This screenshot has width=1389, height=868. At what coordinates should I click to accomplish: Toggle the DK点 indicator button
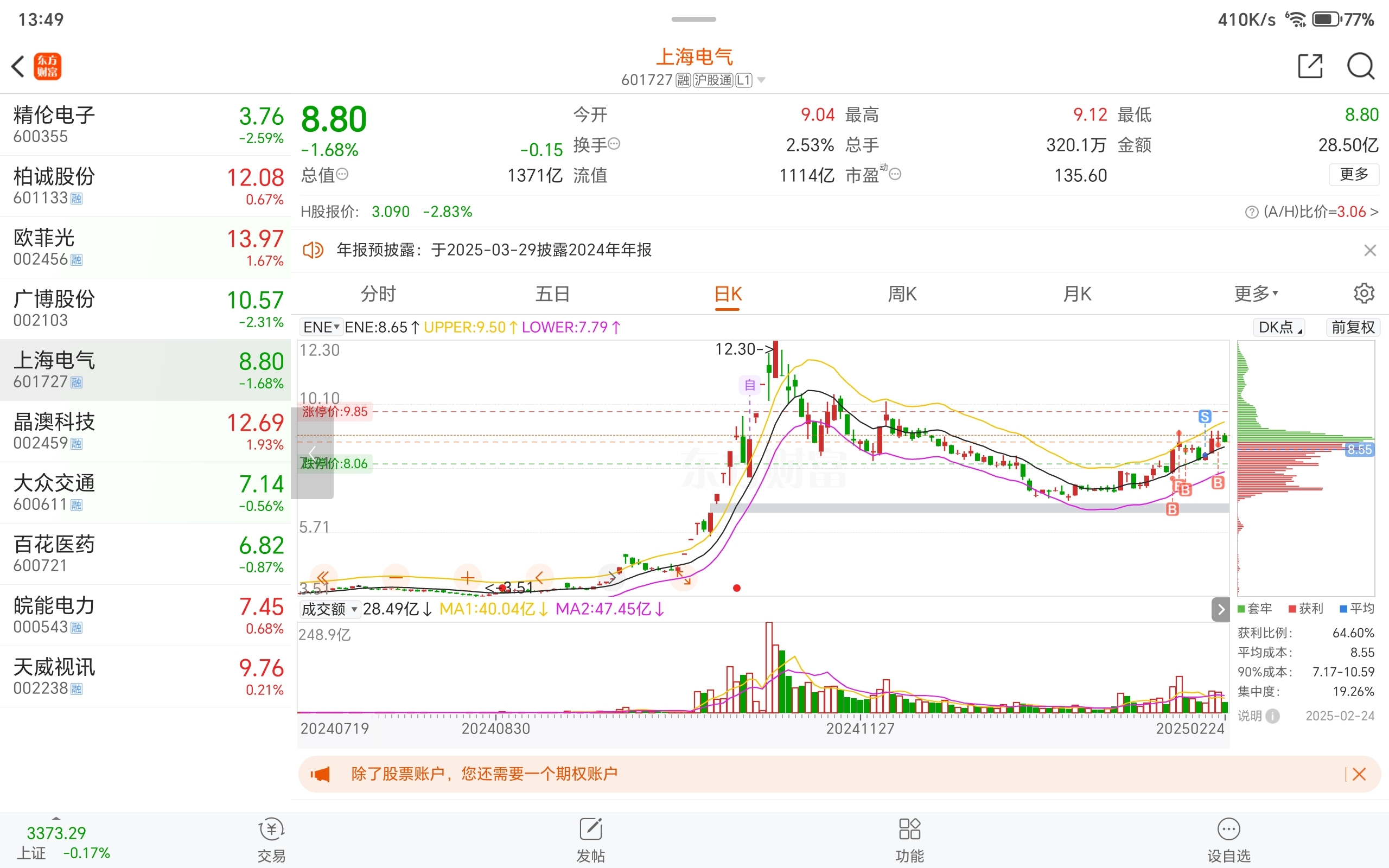pyautogui.click(x=1279, y=327)
